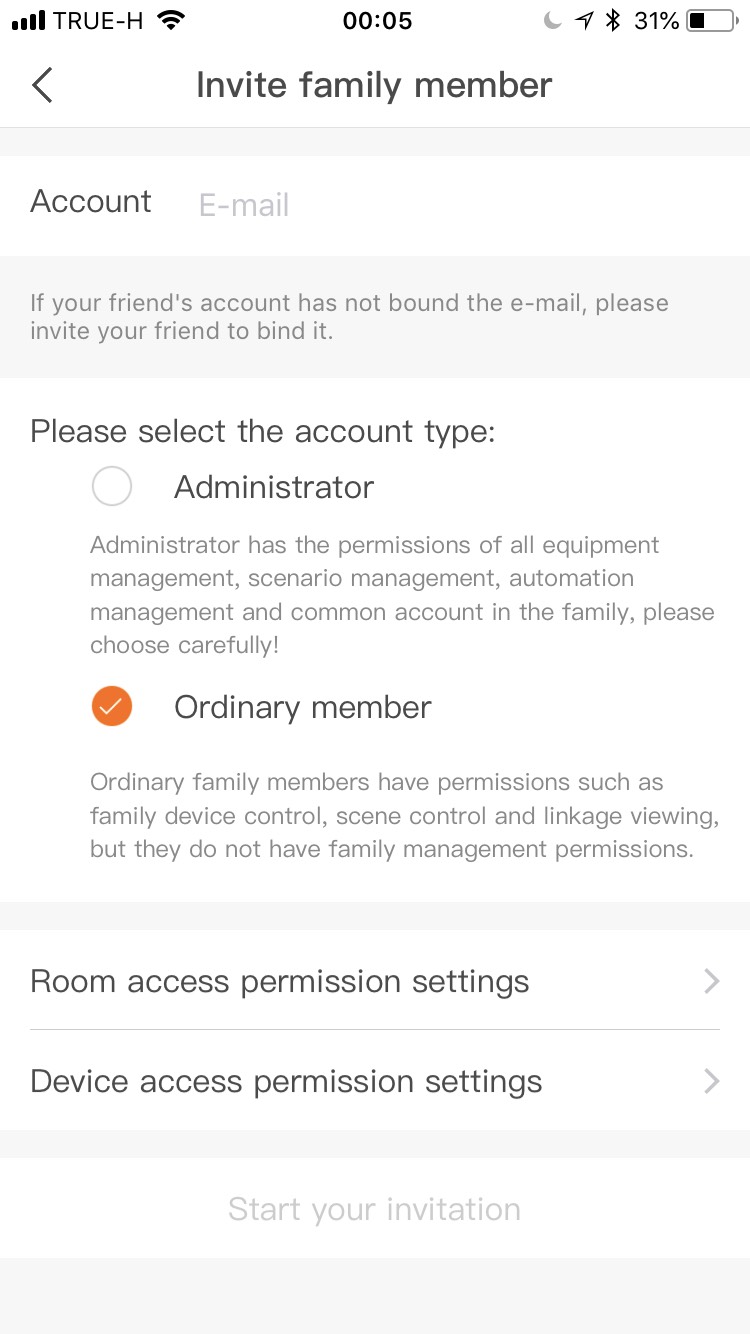
Task: Tap the clock time in status bar
Action: point(377,21)
